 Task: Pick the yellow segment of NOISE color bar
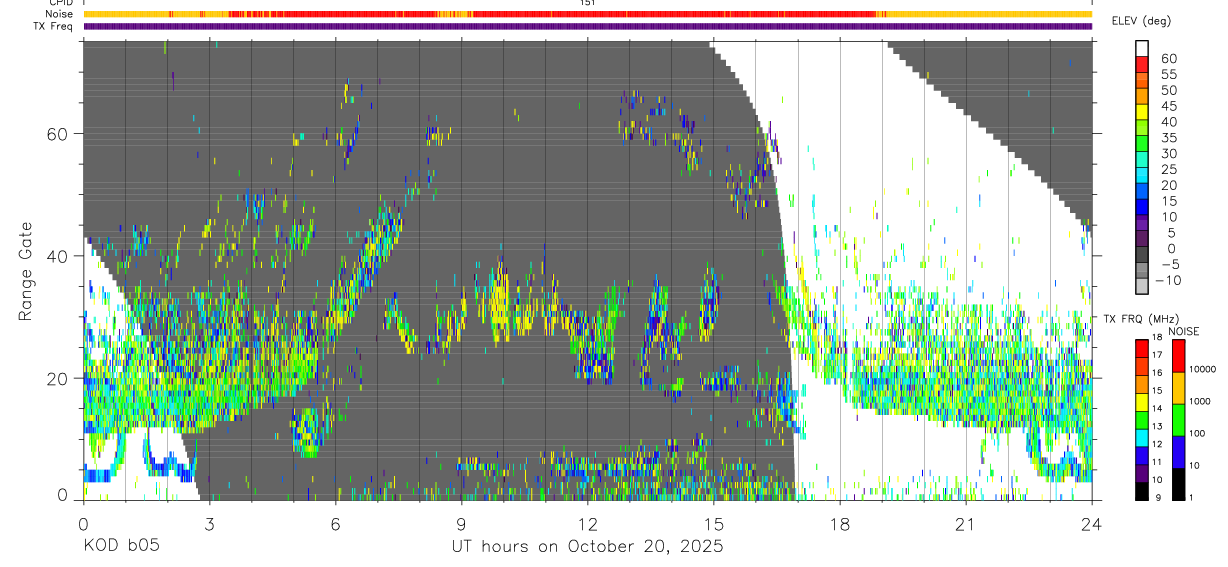(x=1178, y=387)
